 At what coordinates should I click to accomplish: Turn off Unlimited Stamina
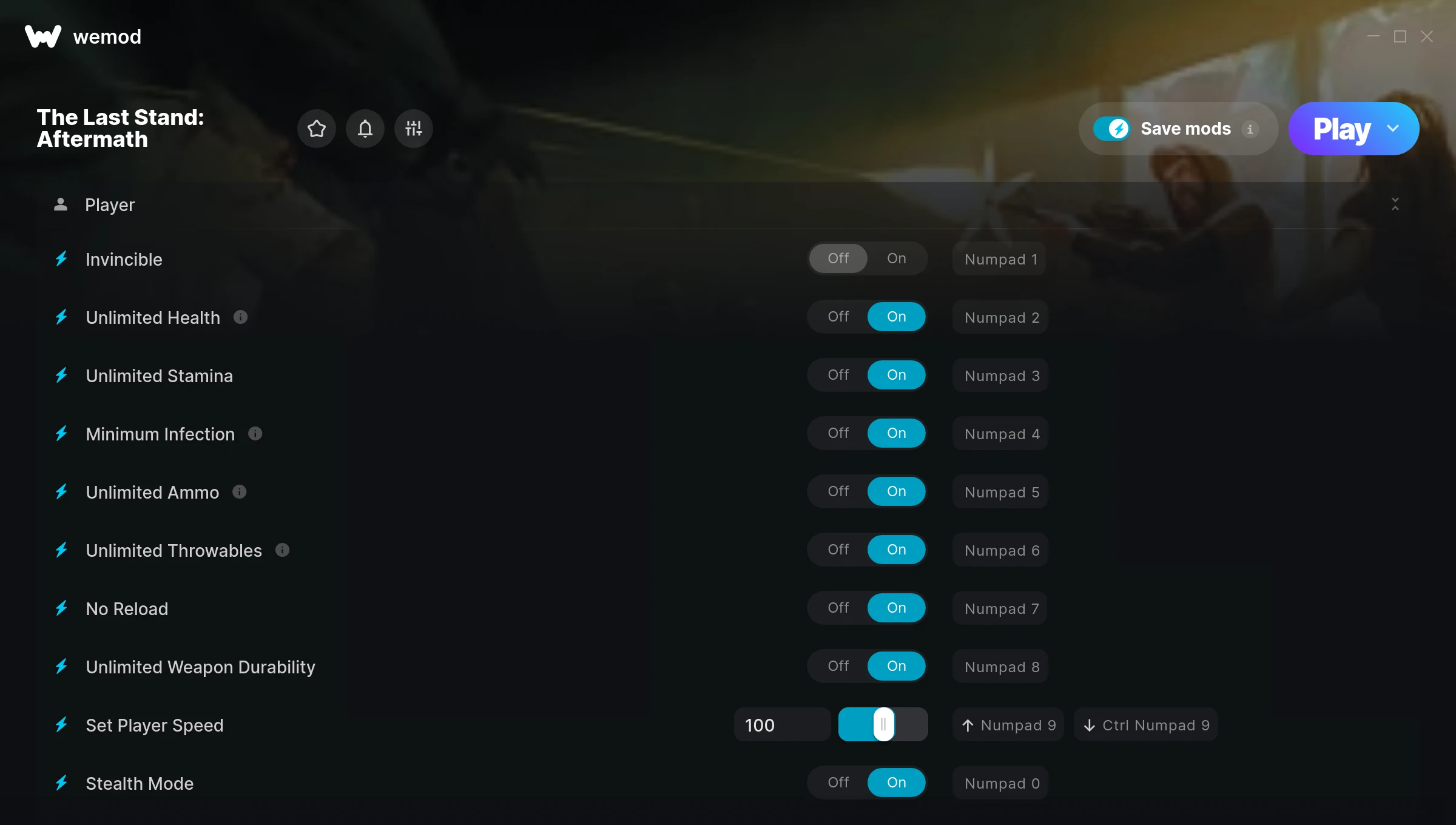838,375
